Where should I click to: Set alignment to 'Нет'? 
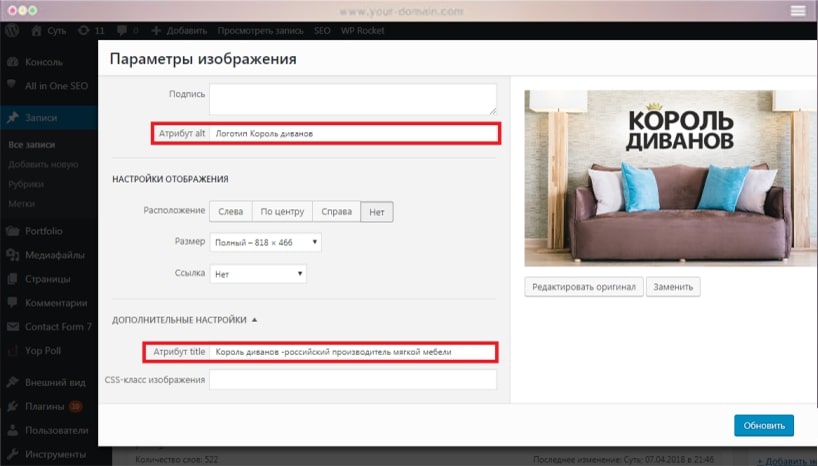pos(377,212)
